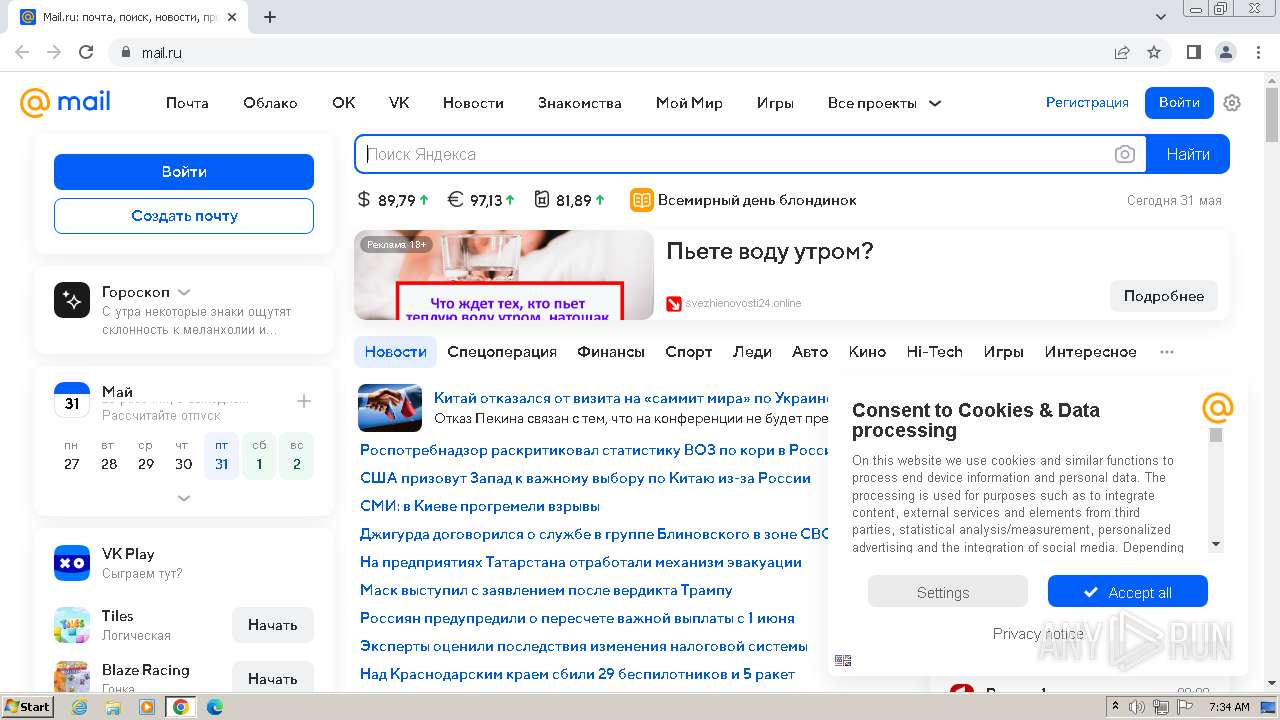Click the oil price indicator

pos(570,200)
